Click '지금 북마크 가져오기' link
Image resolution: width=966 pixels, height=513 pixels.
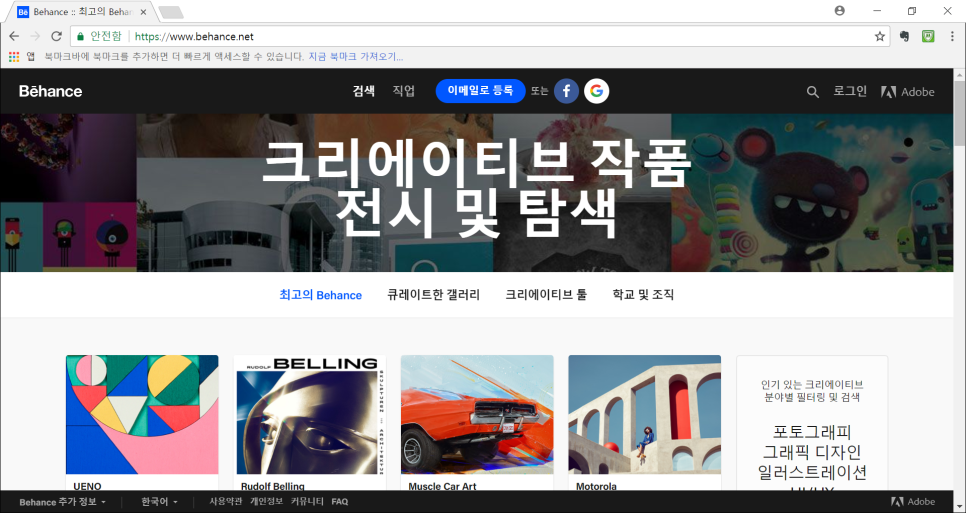[355, 57]
